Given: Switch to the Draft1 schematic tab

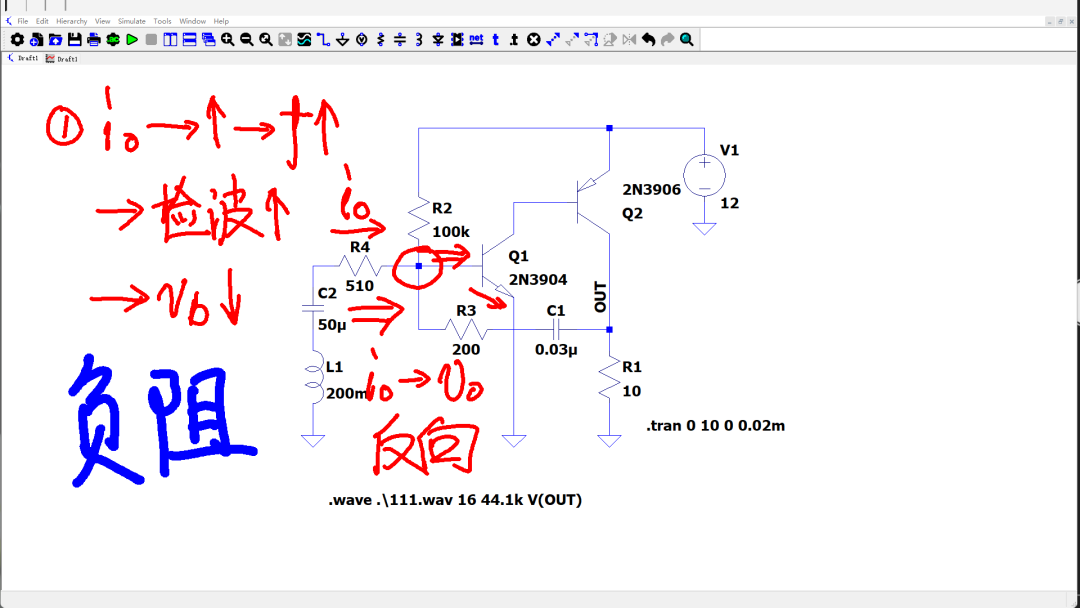Looking at the screenshot, I should pyautogui.click(x=23, y=59).
